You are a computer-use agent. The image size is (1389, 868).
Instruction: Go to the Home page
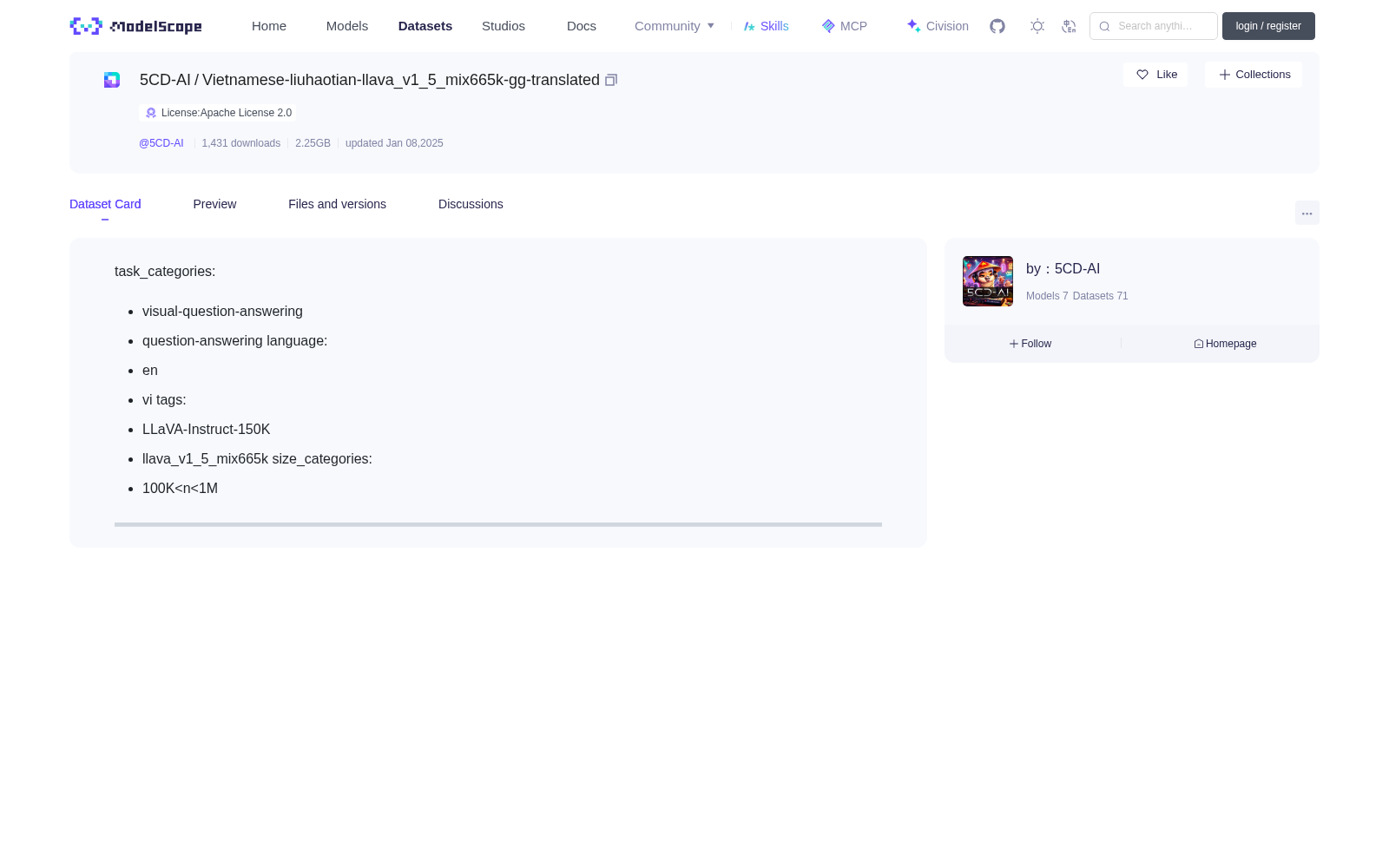[269, 26]
